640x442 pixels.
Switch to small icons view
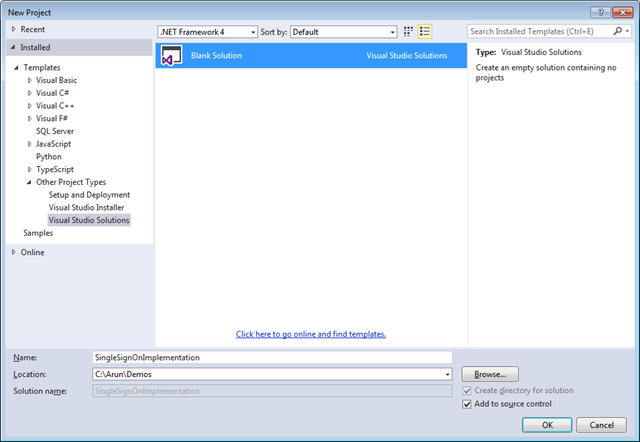[x=408, y=32]
